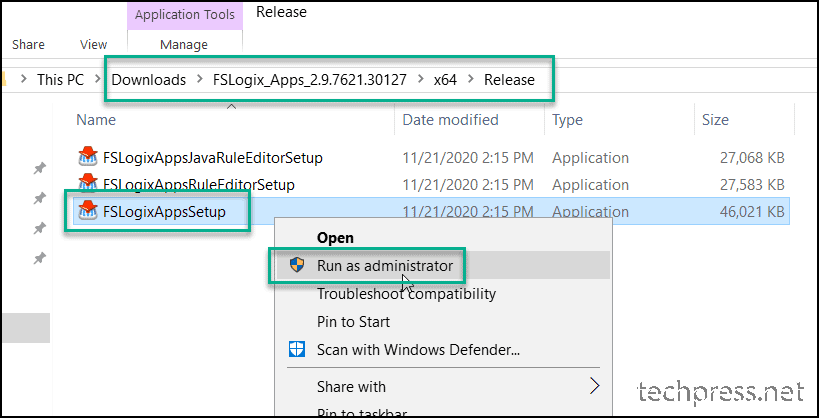Viewport: 819px width, 418px height.
Task: Click the Windows Defender shield icon
Action: click(x=297, y=349)
